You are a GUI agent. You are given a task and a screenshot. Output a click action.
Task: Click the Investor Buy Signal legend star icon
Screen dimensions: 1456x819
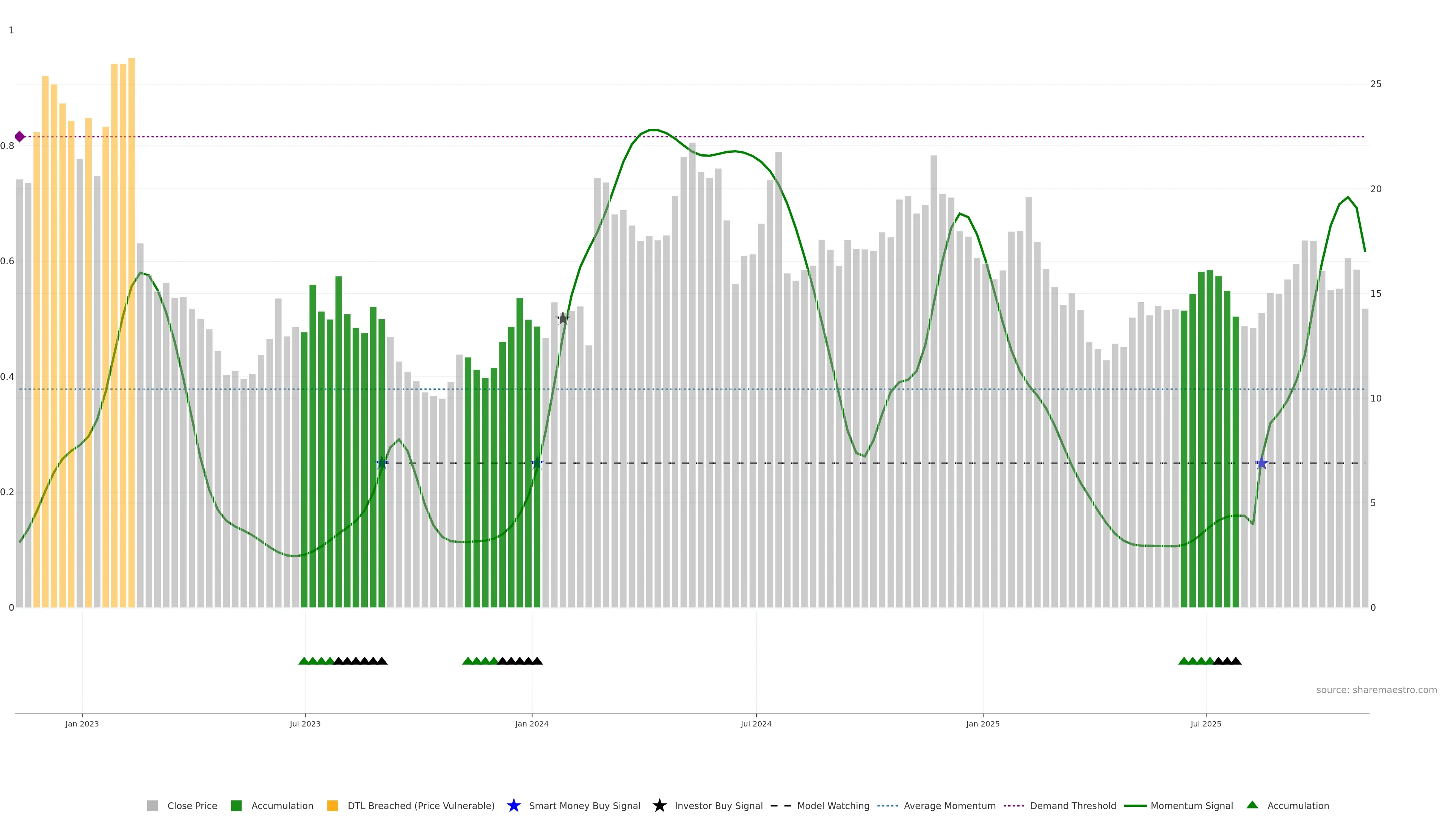pos(659,805)
